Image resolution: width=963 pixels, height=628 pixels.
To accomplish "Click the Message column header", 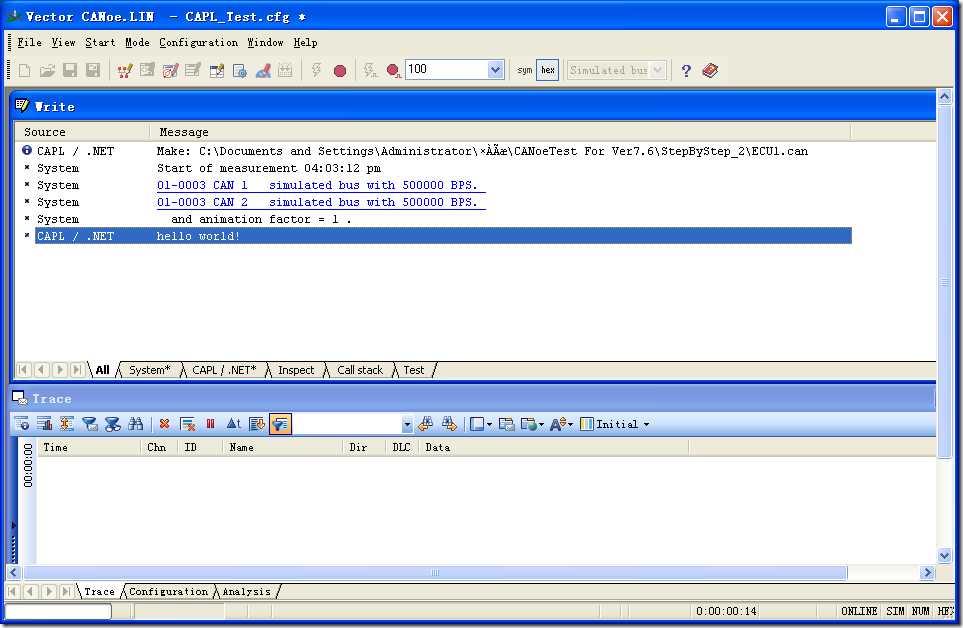I will pos(500,132).
